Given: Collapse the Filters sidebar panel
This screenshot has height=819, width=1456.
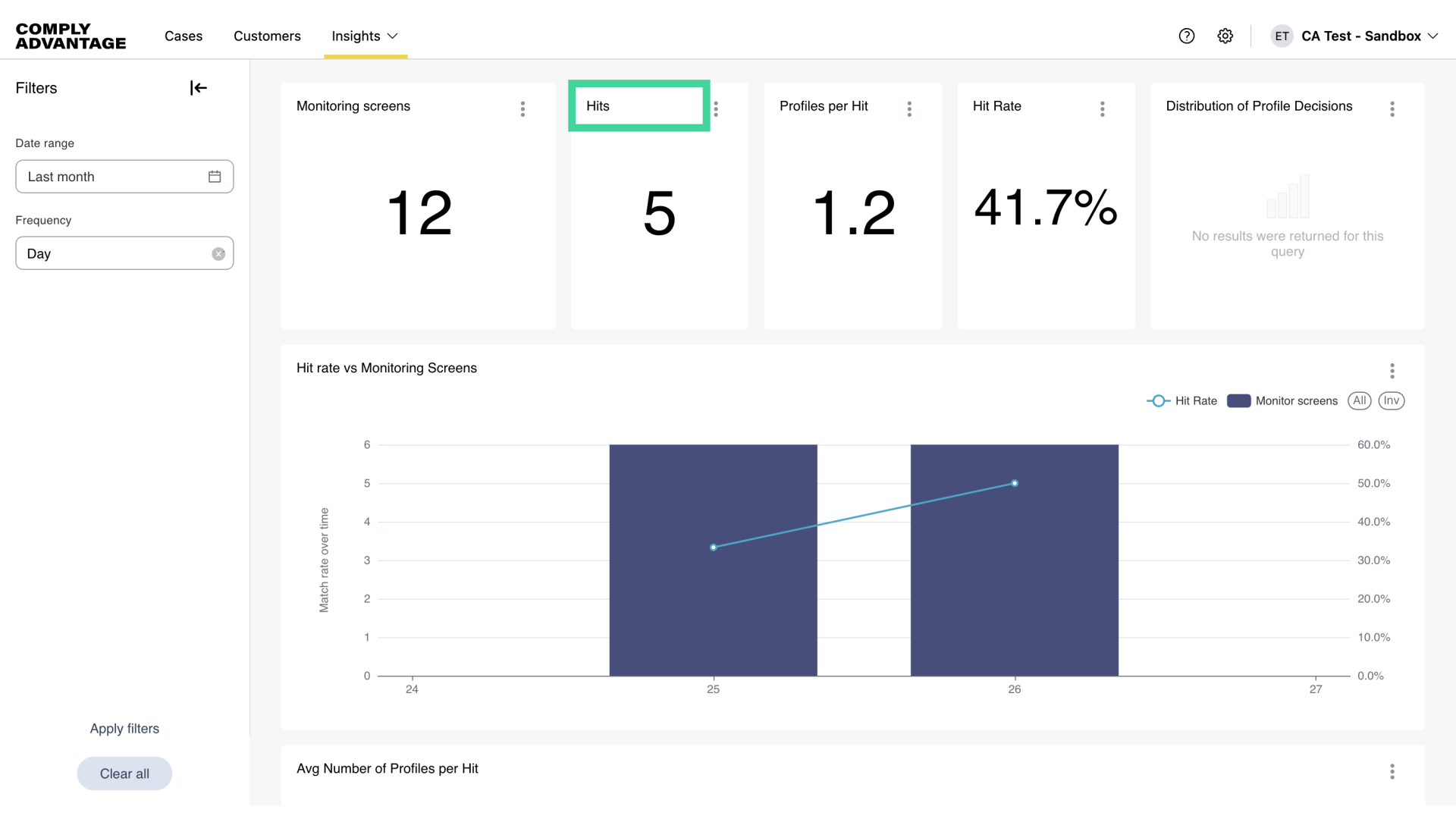Looking at the screenshot, I should coord(199,88).
